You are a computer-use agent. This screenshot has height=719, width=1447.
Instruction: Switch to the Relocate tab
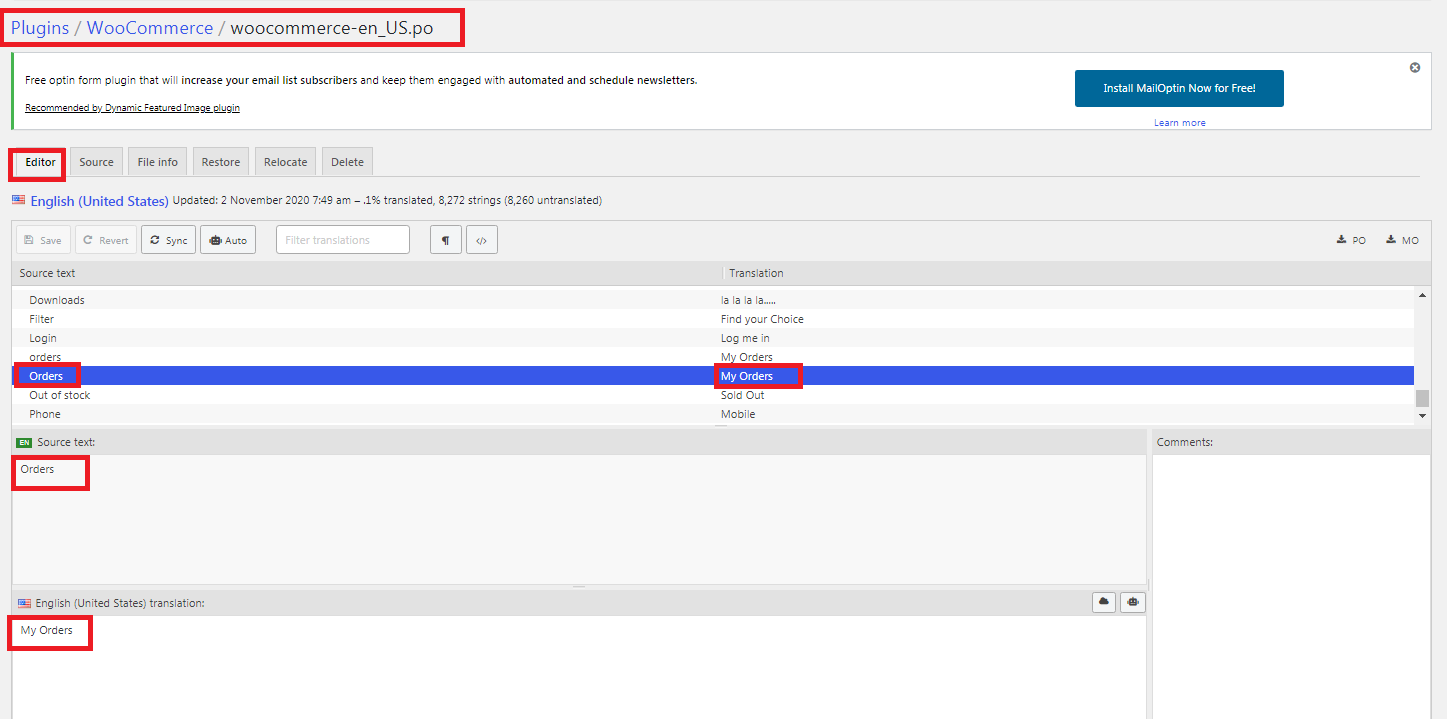coord(286,162)
